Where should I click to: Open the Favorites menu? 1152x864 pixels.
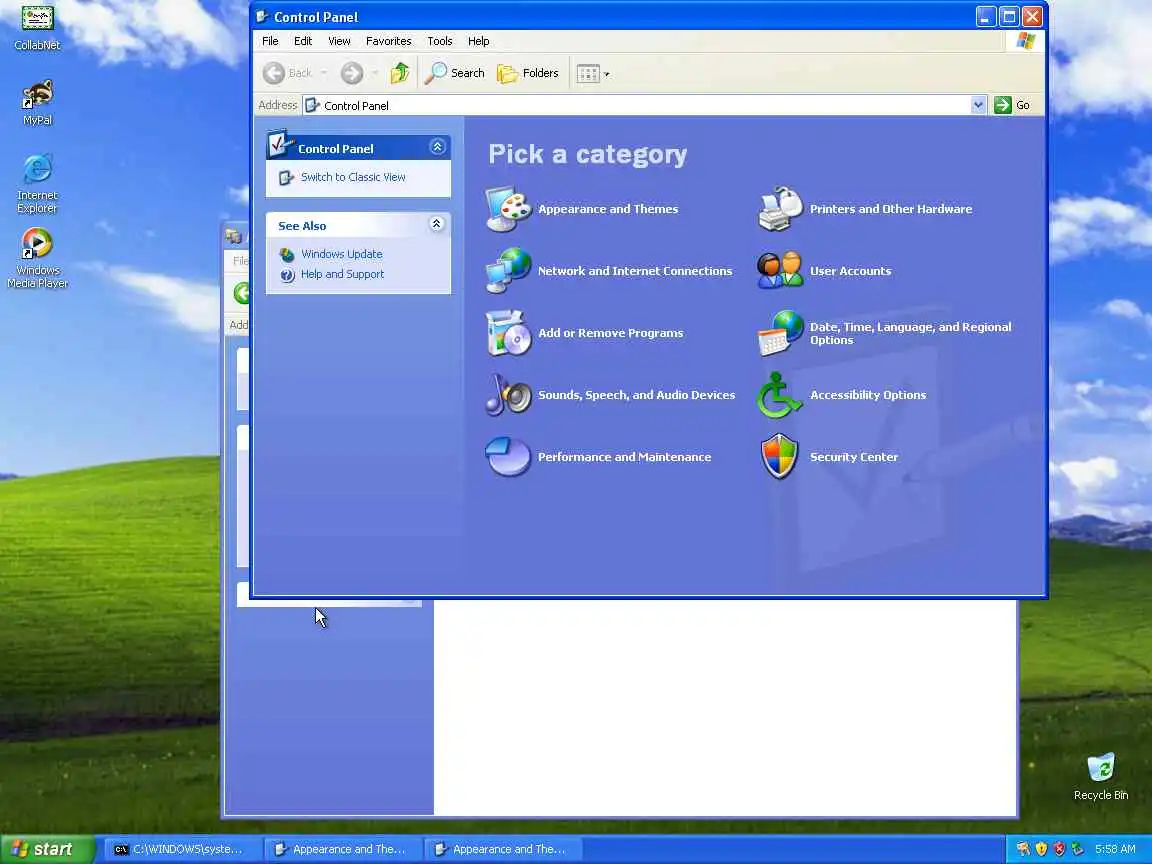(x=389, y=41)
